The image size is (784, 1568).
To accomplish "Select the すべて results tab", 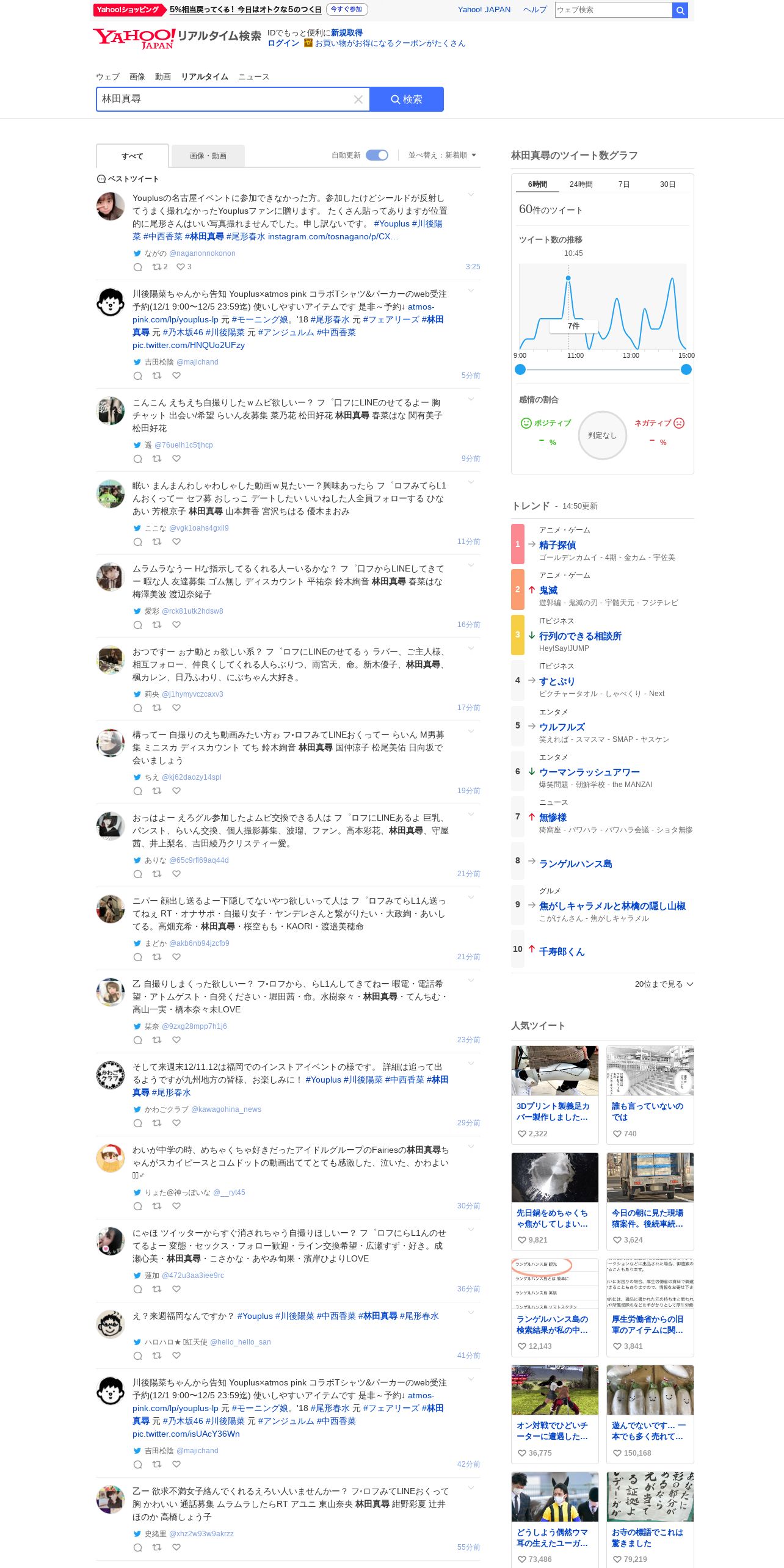I will point(132,156).
